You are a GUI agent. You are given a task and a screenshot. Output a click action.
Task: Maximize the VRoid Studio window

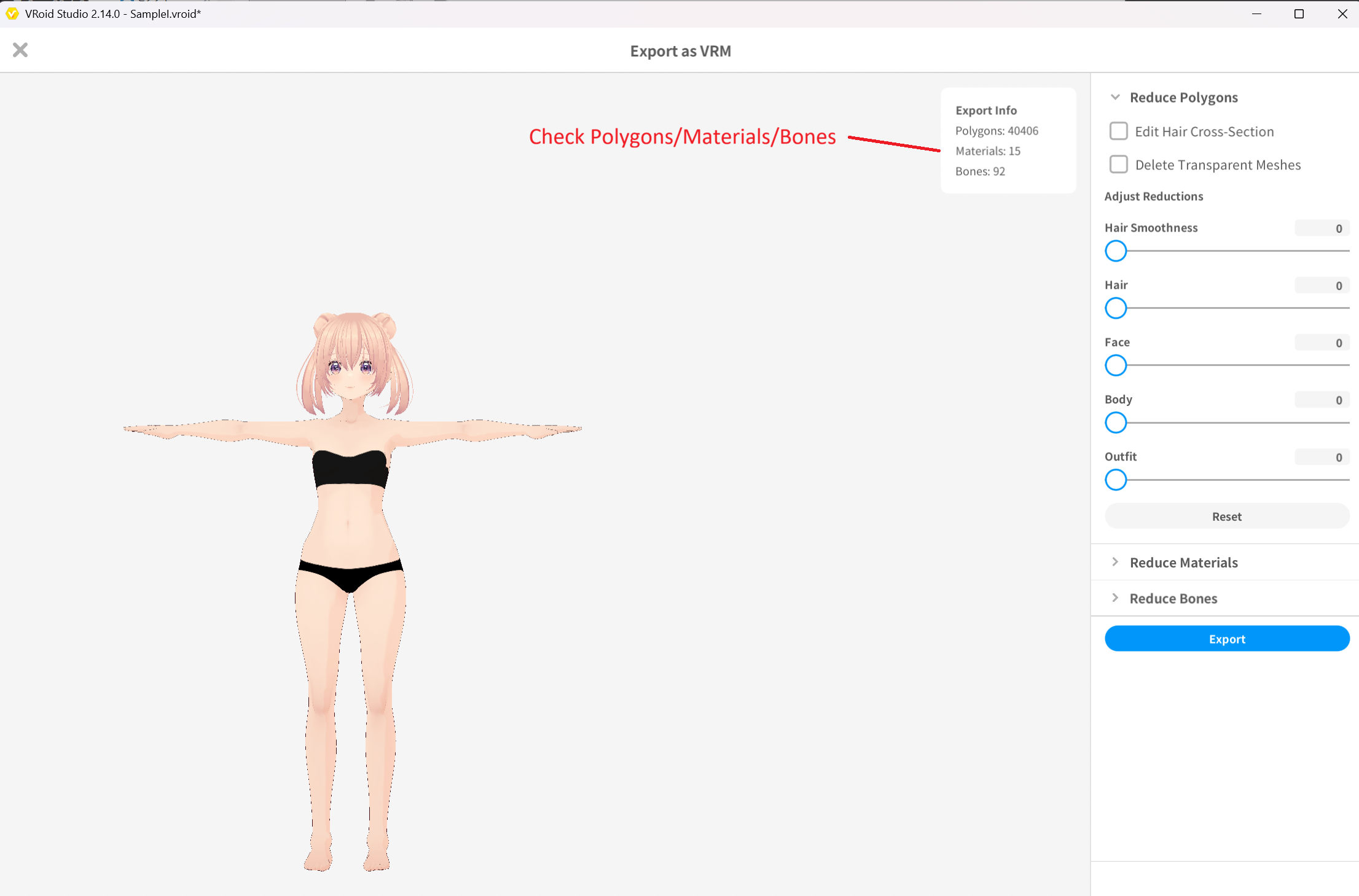pos(1299,14)
